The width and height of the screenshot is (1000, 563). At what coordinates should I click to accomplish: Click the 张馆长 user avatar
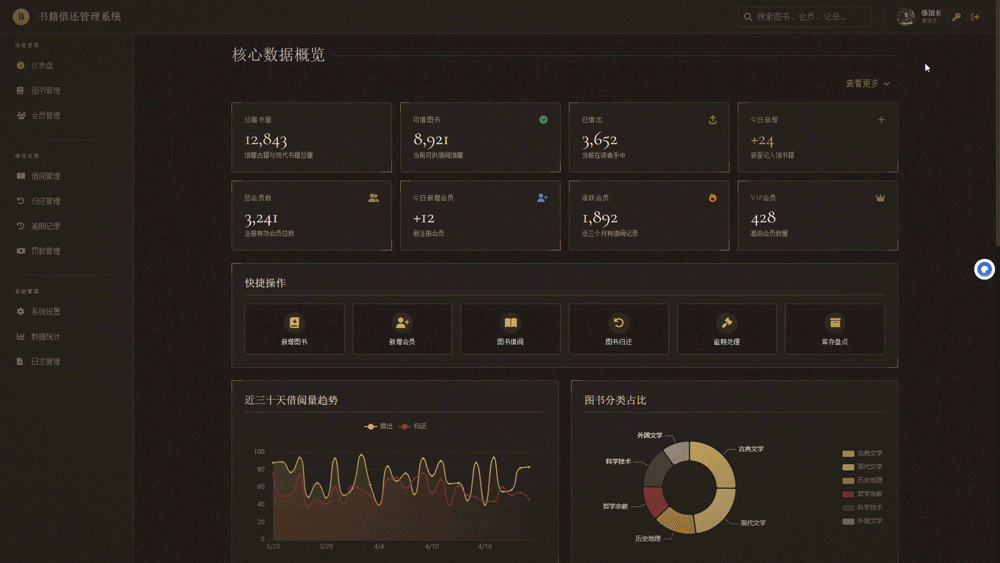pos(905,17)
